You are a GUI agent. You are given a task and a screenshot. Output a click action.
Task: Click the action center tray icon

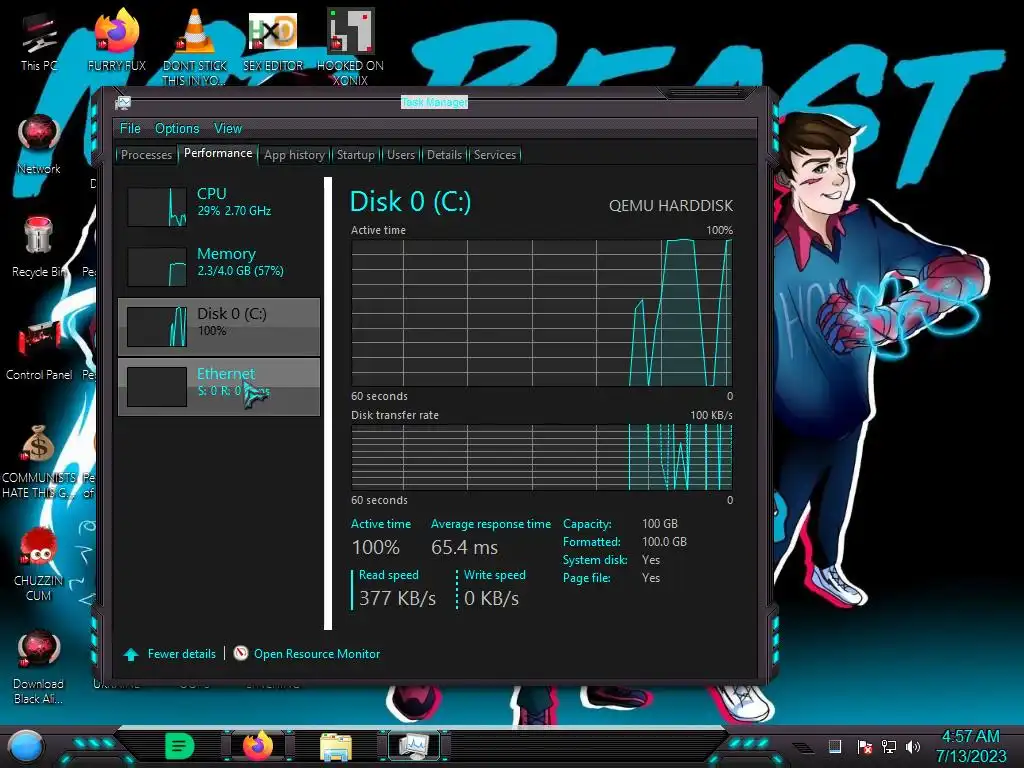click(x=835, y=746)
